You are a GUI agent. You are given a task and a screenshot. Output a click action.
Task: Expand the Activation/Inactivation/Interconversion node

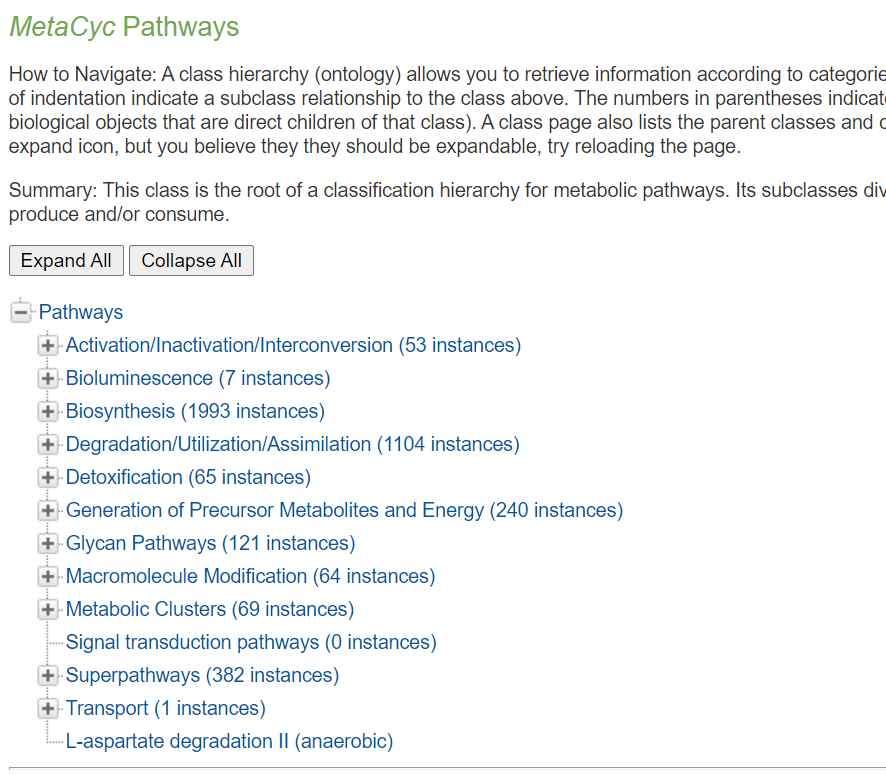(x=47, y=346)
